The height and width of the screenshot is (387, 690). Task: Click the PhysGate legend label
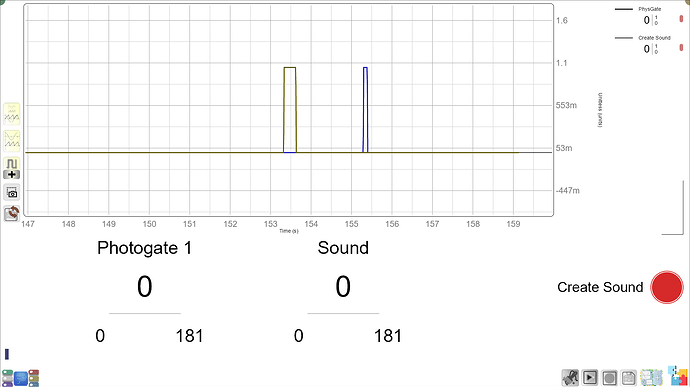(x=650, y=9)
